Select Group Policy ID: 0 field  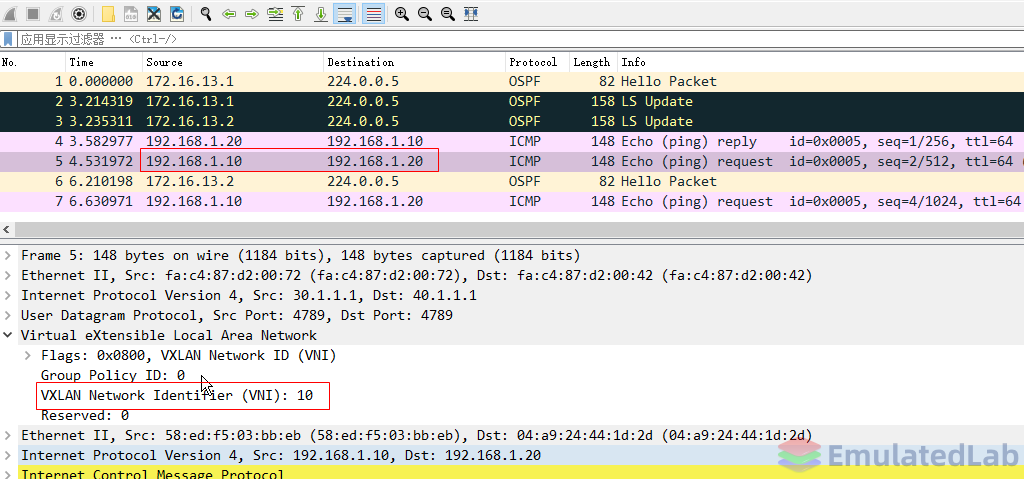tap(113, 375)
